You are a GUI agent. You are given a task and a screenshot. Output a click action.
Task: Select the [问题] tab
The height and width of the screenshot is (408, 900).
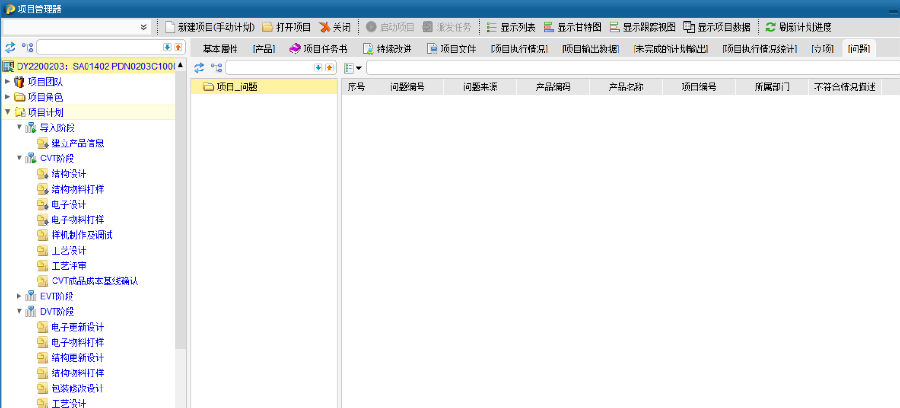pyautogui.click(x=858, y=49)
